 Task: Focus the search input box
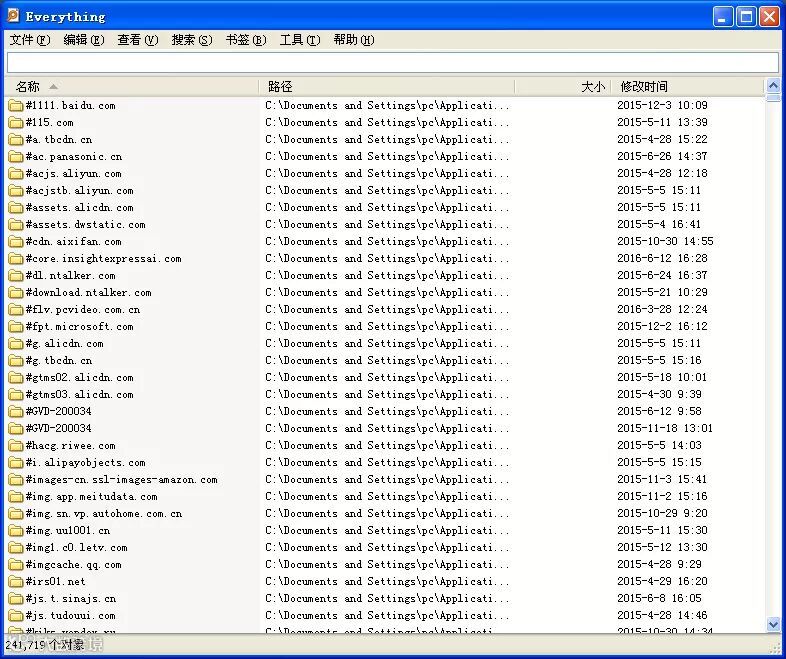392,63
